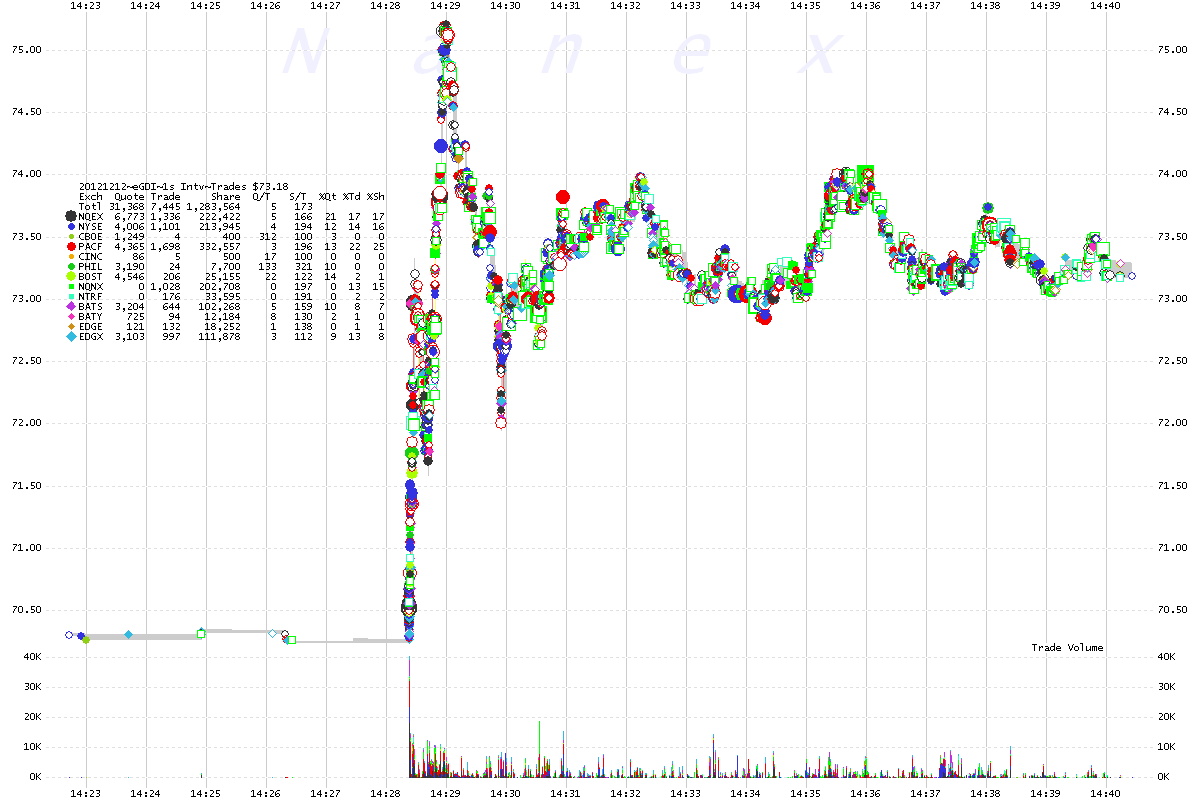Click NQNX share value '202,708'
1200x800 pixels.
coord(222,286)
